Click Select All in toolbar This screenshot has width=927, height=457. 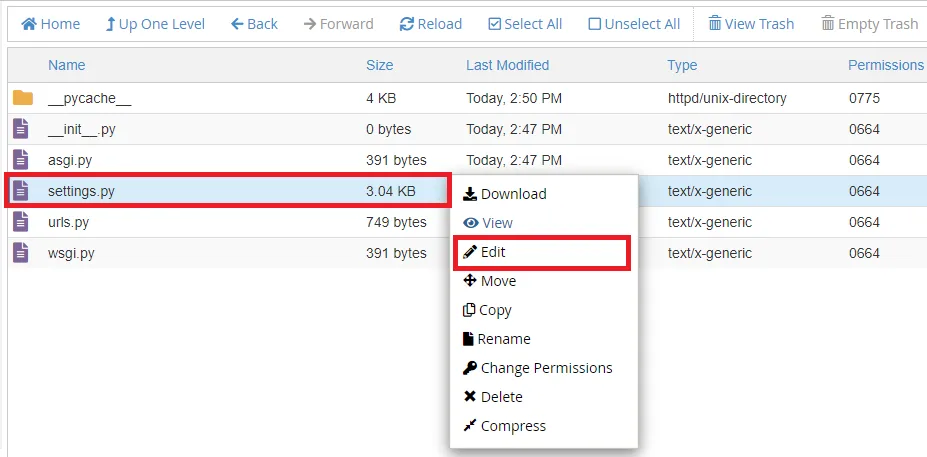pos(525,24)
